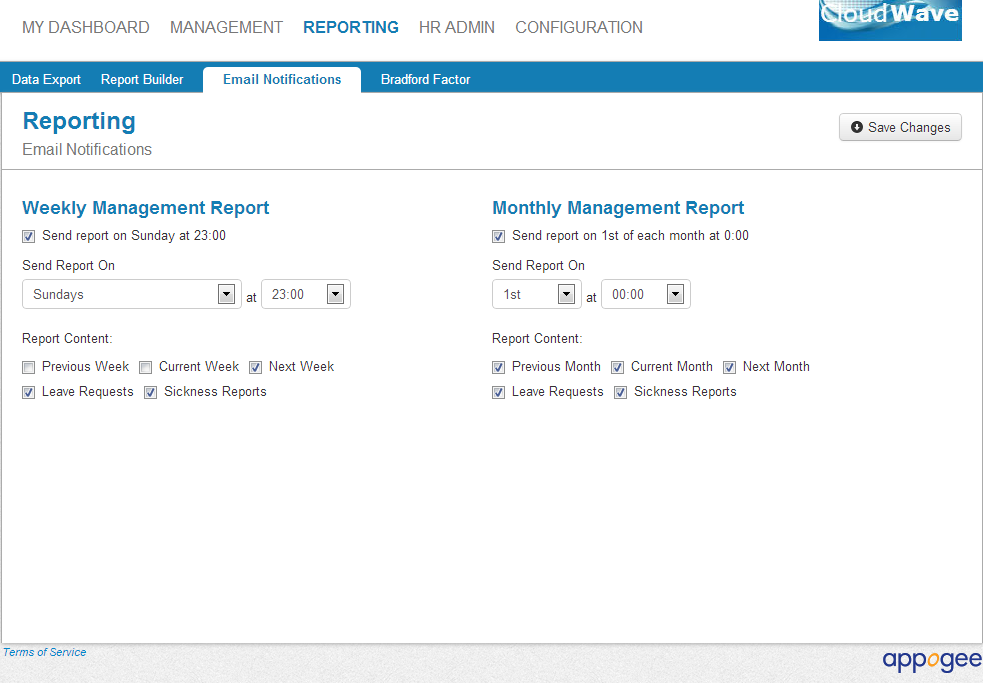
Task: Open the Terms of Service link
Action: [x=44, y=652]
